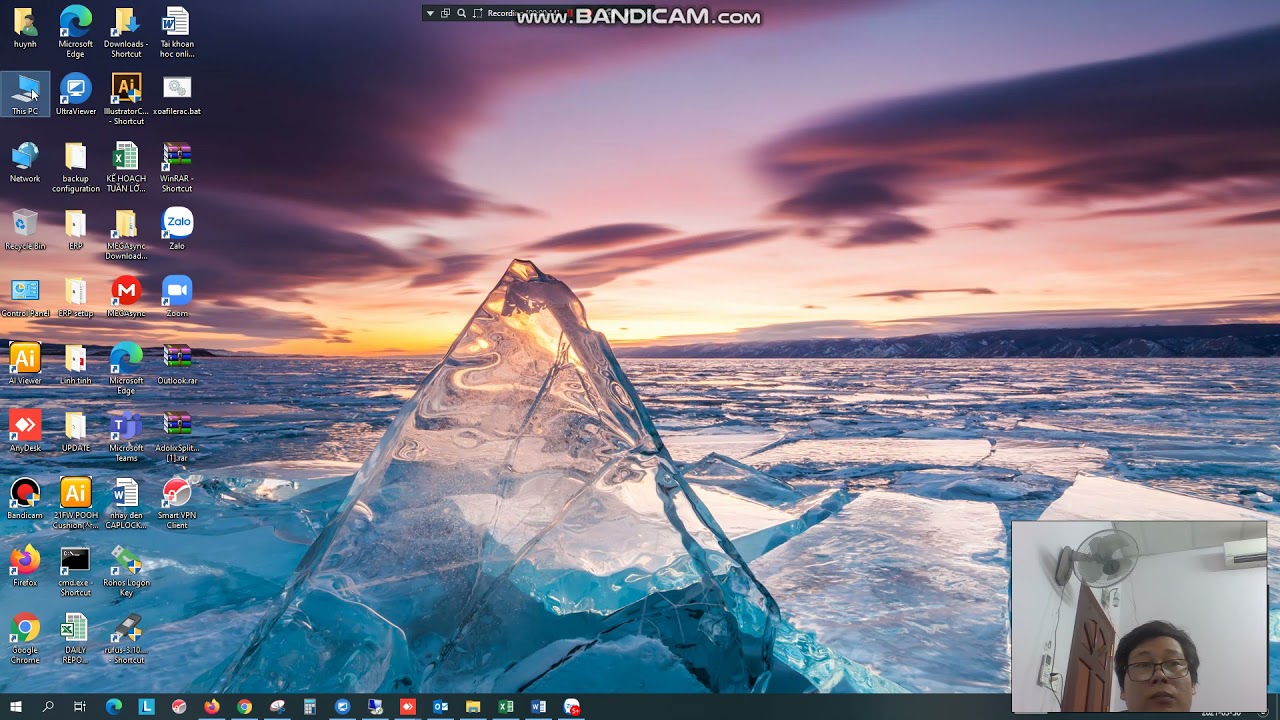This screenshot has width=1280, height=720.
Task: Open Task View from the taskbar
Action: click(80, 707)
